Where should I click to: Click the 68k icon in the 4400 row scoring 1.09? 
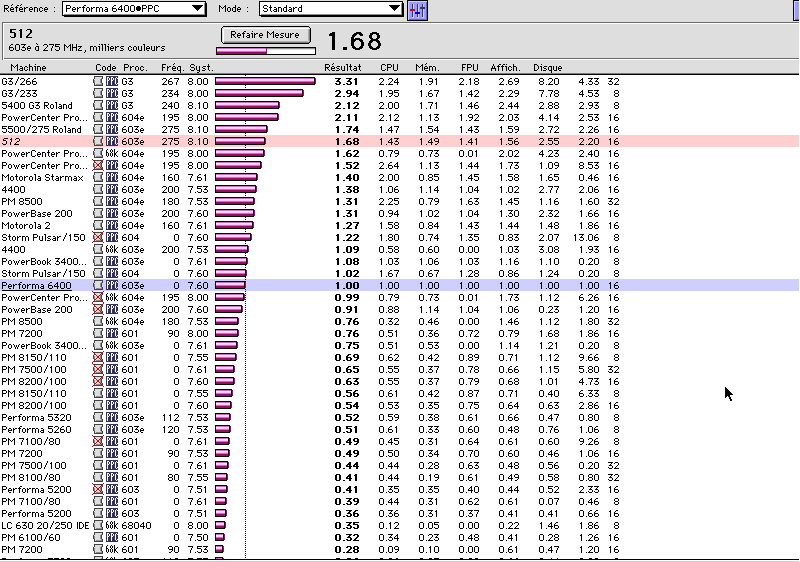tap(112, 249)
